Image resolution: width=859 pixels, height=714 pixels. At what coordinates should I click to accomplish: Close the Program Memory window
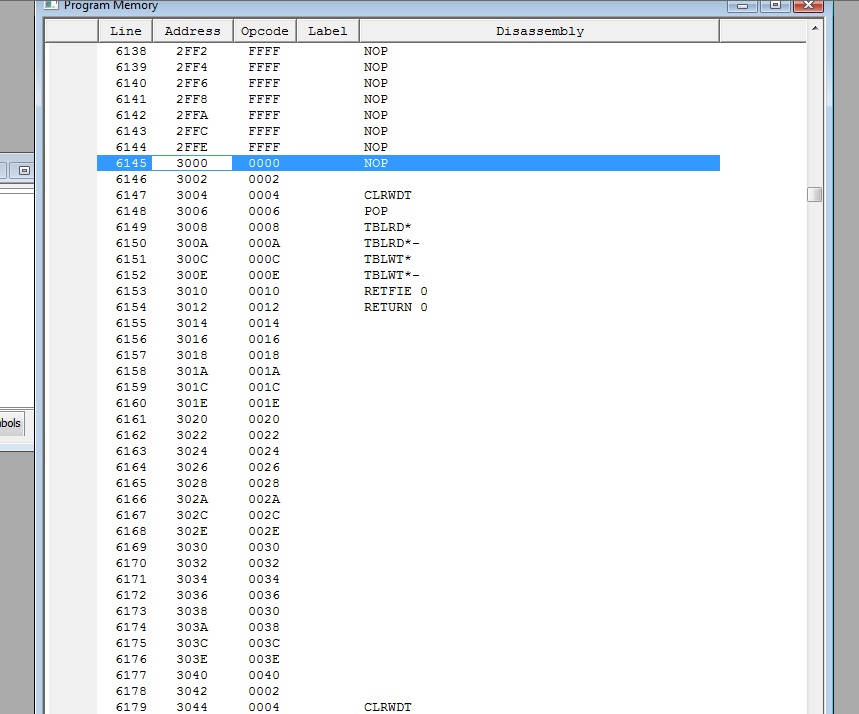(806, 5)
